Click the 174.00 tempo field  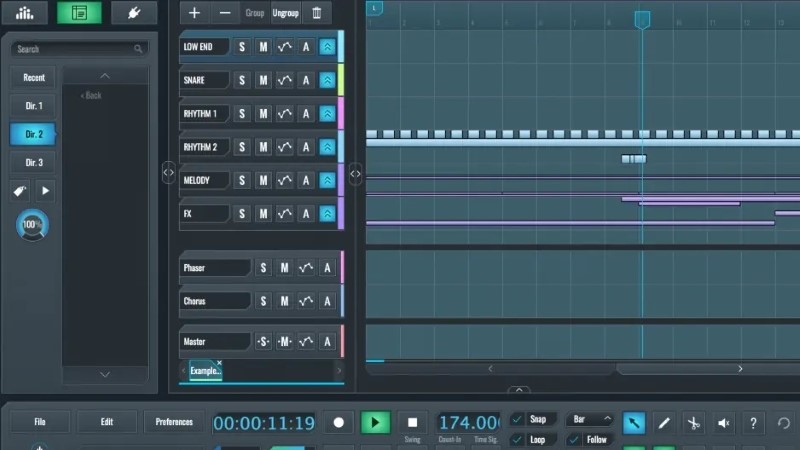coord(468,422)
